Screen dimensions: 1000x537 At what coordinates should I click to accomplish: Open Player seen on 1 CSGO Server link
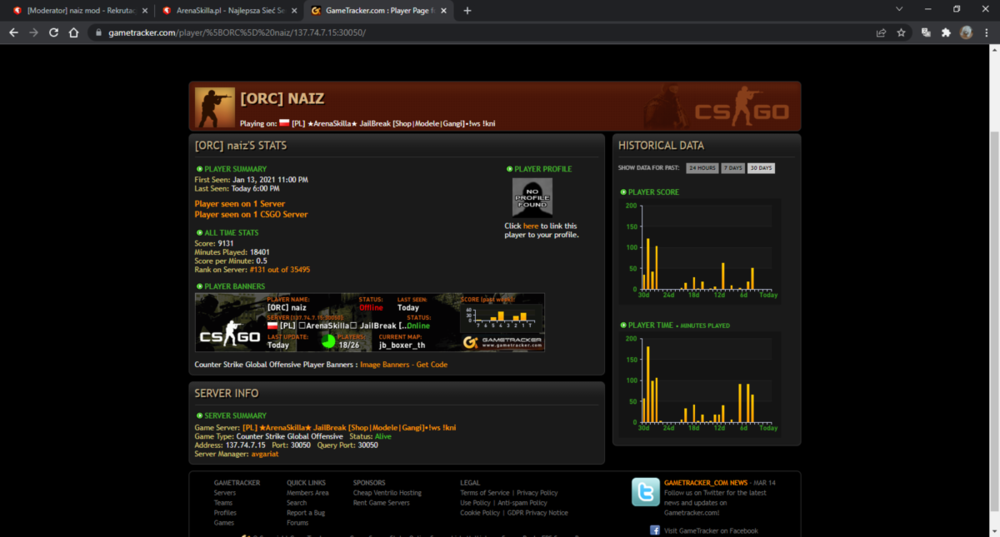tap(251, 214)
